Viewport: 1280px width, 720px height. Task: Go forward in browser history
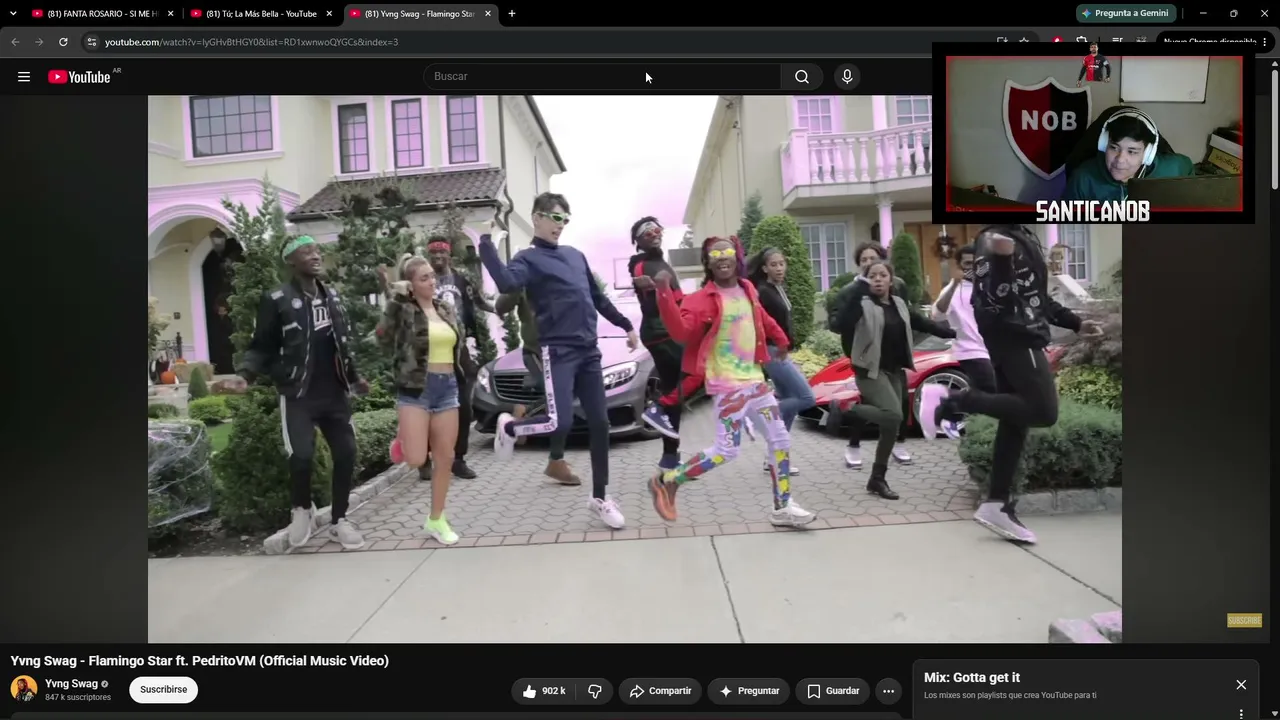point(39,42)
